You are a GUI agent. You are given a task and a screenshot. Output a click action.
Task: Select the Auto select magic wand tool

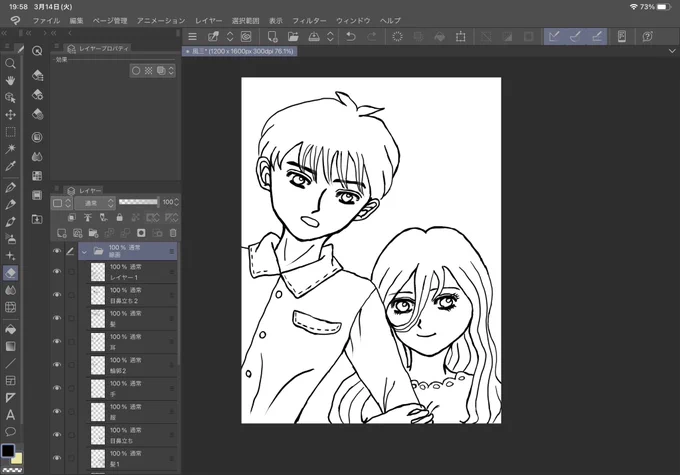[x=10, y=149]
